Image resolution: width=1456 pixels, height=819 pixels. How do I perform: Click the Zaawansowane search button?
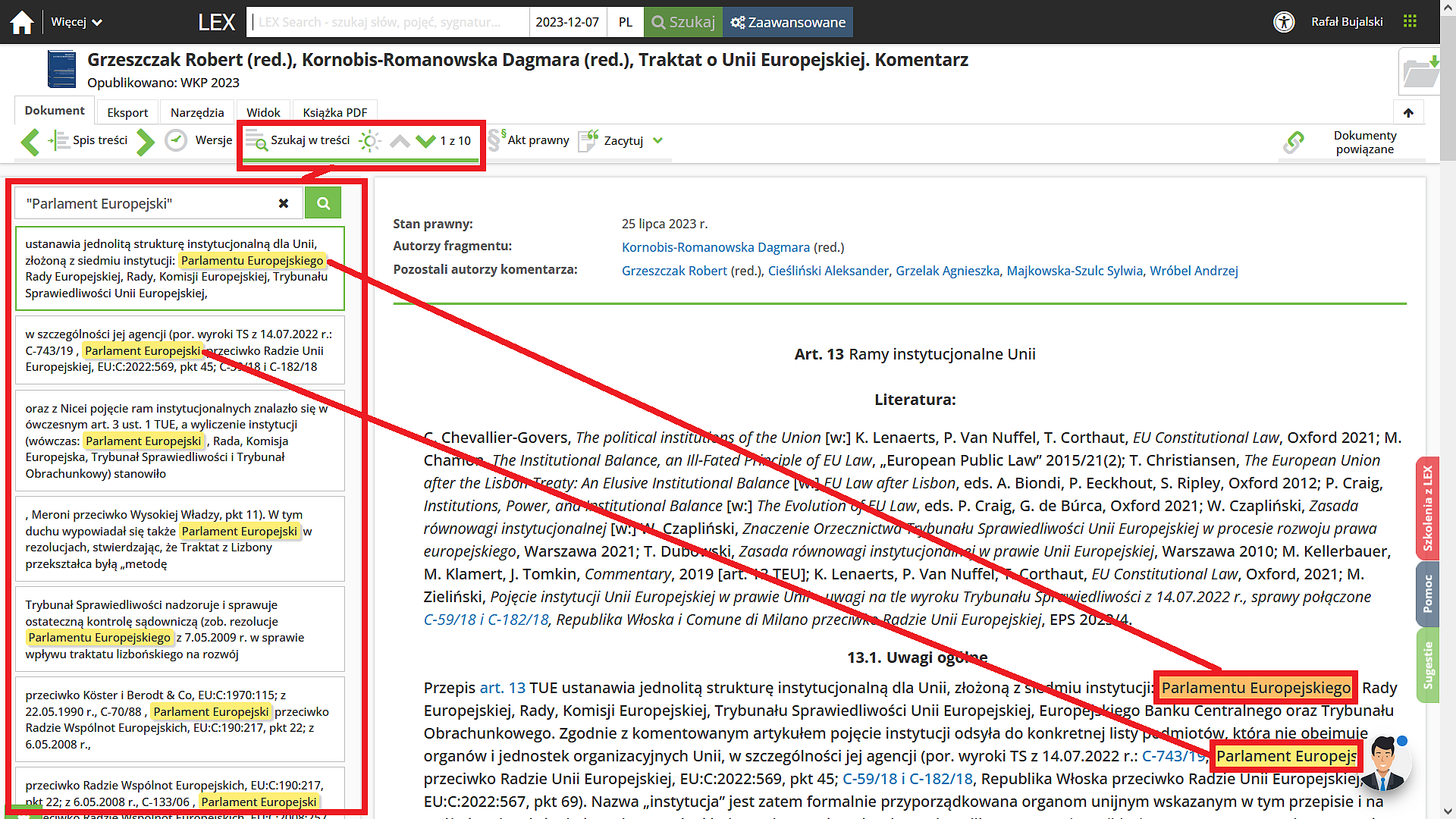pos(788,22)
